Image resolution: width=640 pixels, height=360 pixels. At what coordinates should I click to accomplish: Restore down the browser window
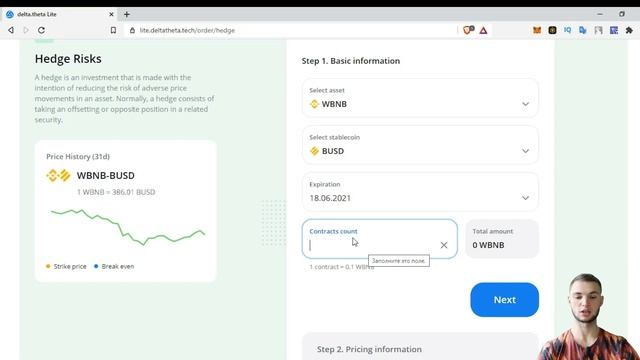[622, 14]
